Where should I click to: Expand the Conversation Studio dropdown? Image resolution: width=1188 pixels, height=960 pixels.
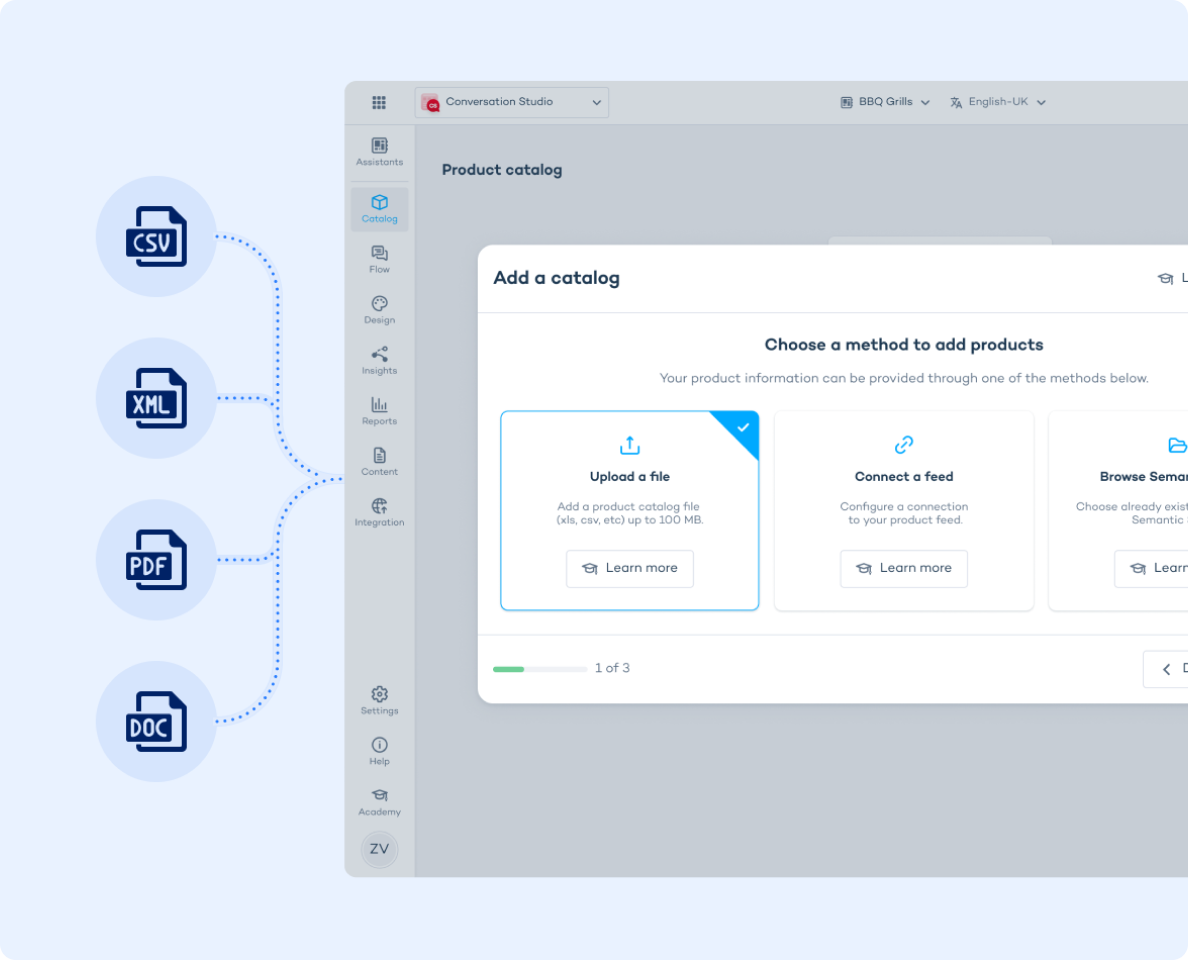(x=512, y=102)
